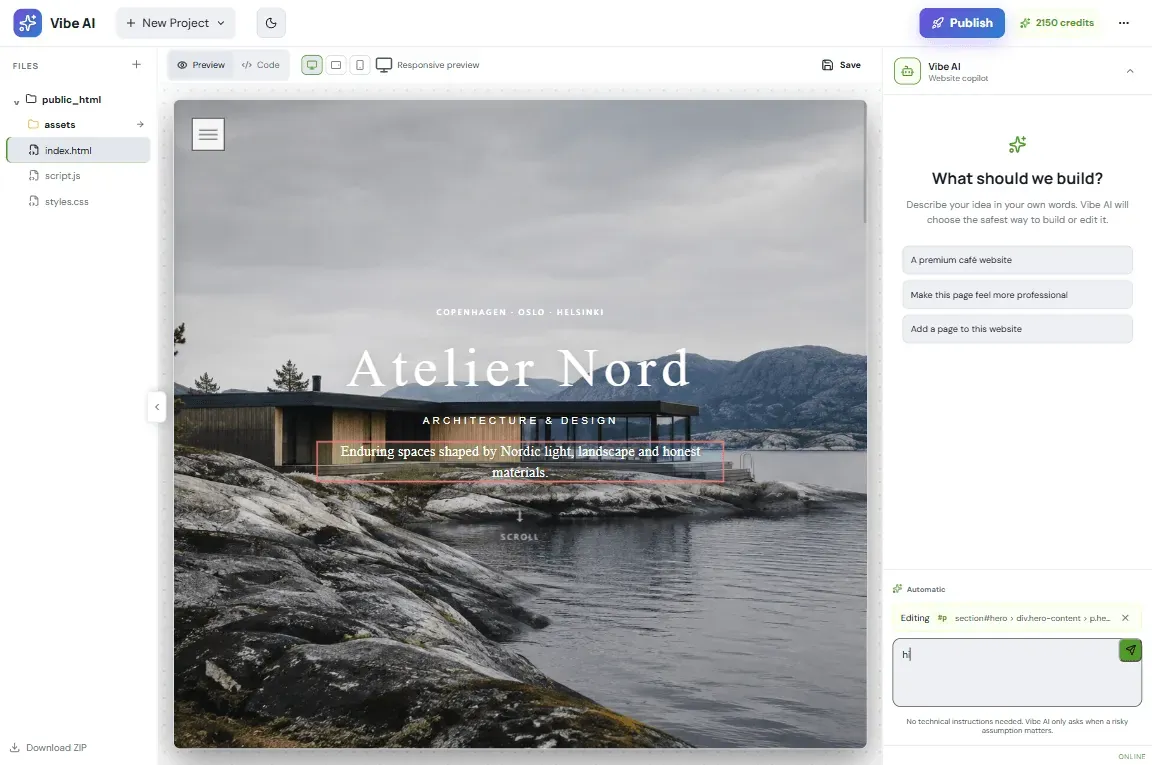Send the prompt with the green arrow
This screenshot has height=765, width=1152.
1130,650
